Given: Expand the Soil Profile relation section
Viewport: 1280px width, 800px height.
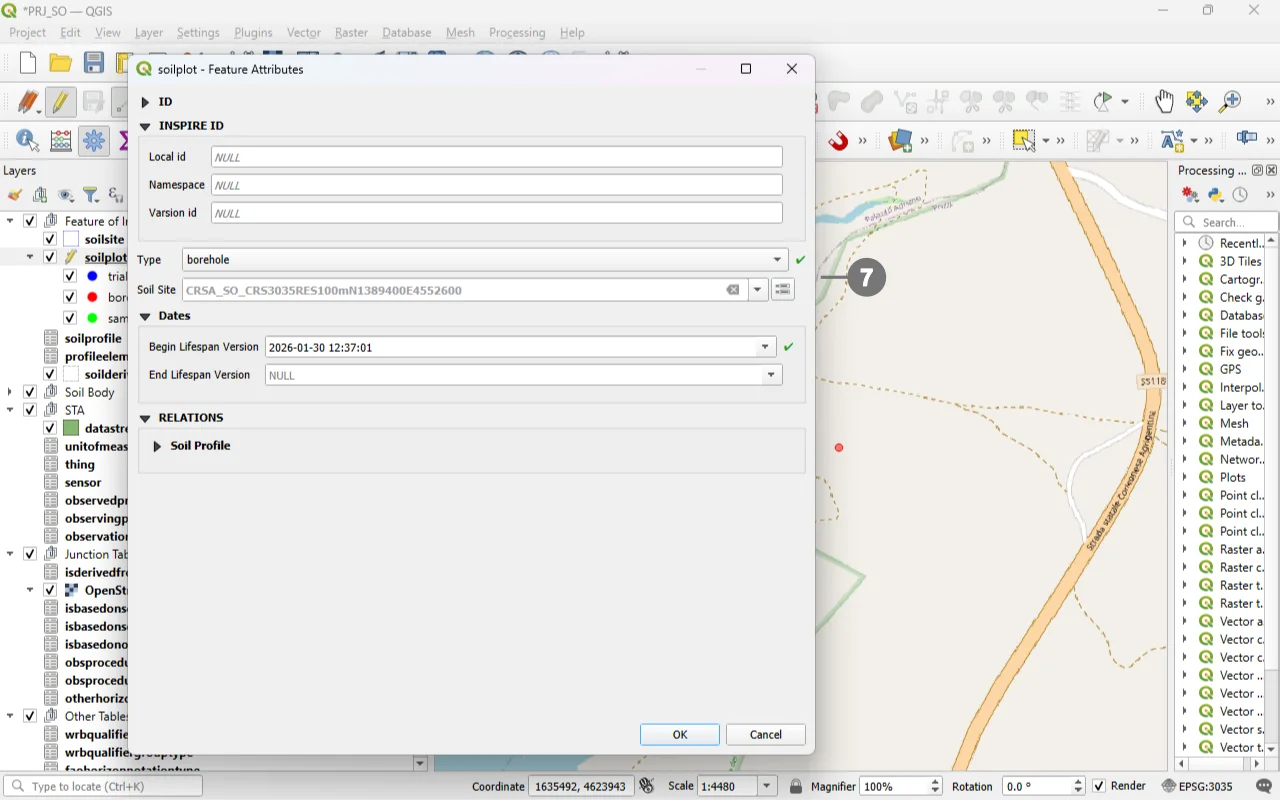Looking at the screenshot, I should tap(157, 446).
